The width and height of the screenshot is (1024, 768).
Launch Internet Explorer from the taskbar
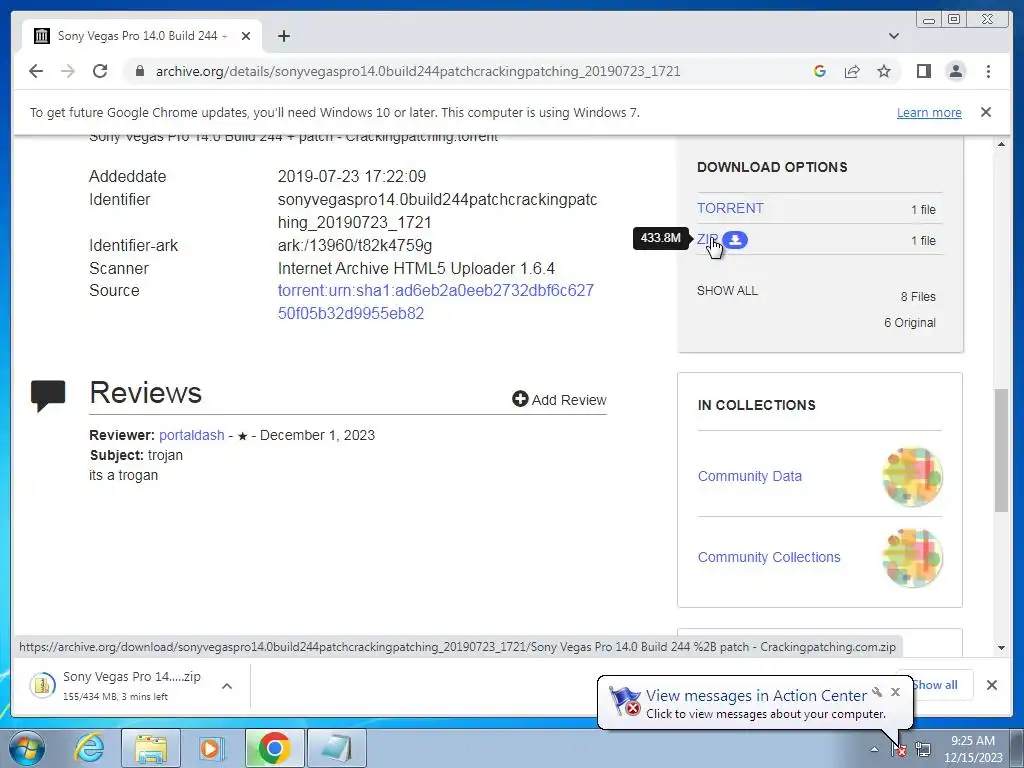click(x=89, y=748)
